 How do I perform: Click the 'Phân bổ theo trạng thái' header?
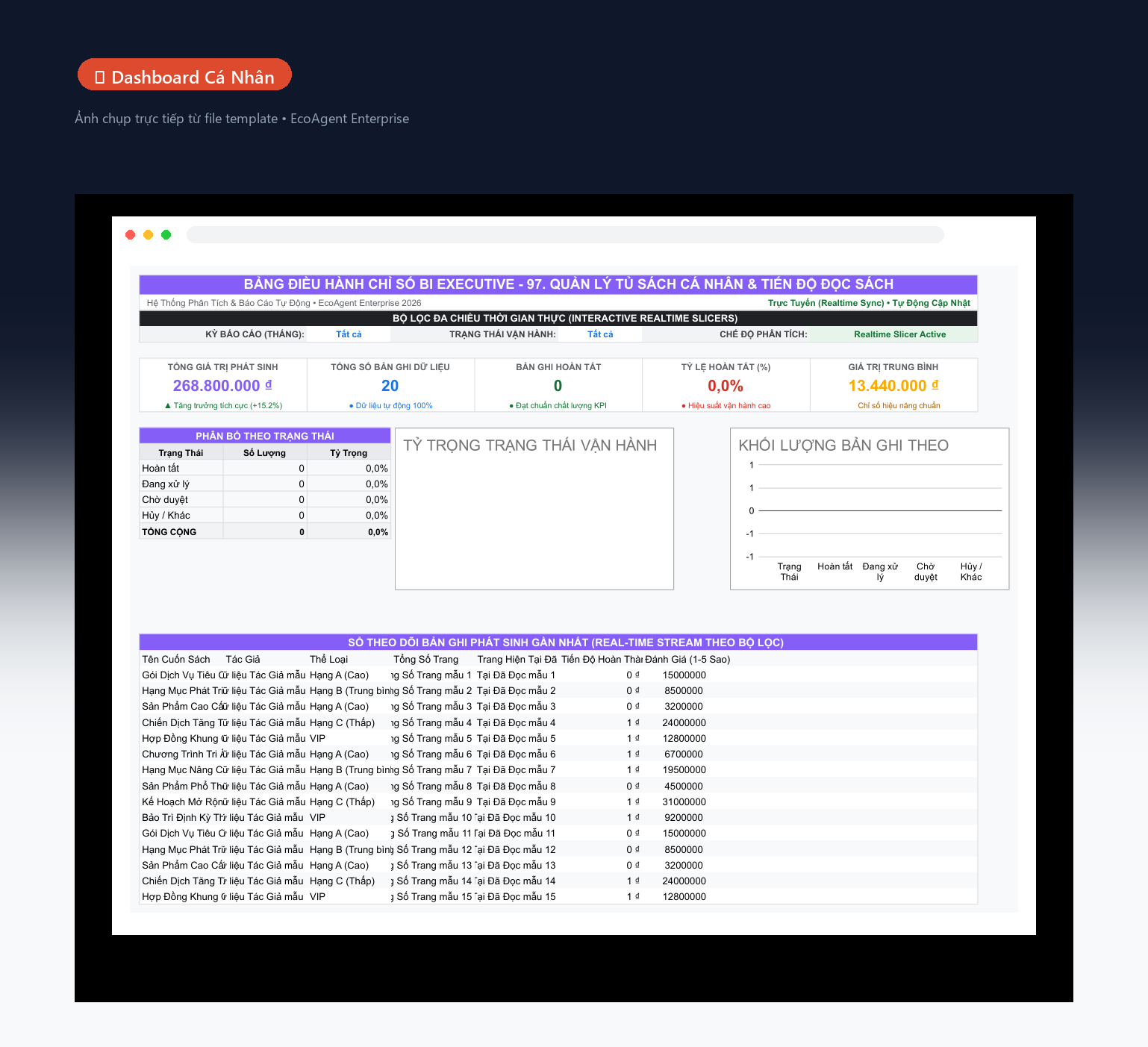point(265,436)
